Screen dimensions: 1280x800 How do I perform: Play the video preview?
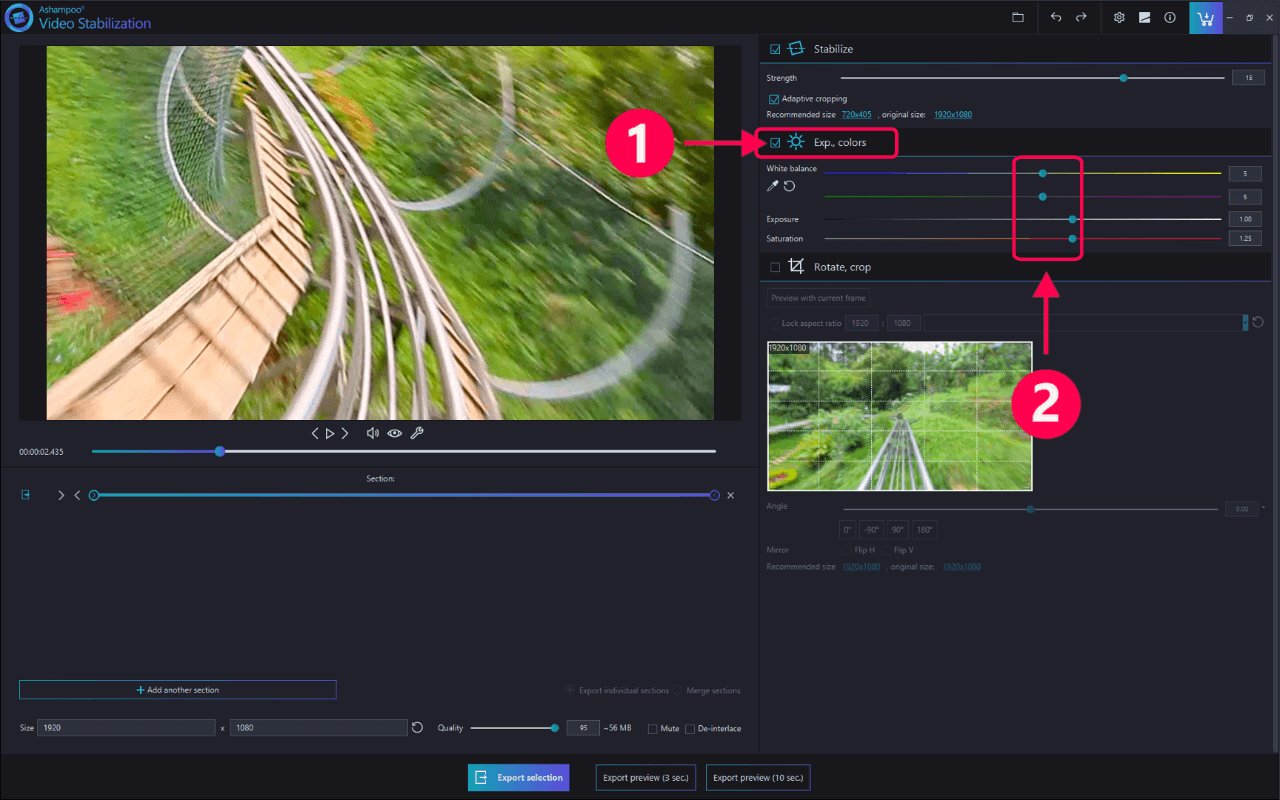point(330,433)
